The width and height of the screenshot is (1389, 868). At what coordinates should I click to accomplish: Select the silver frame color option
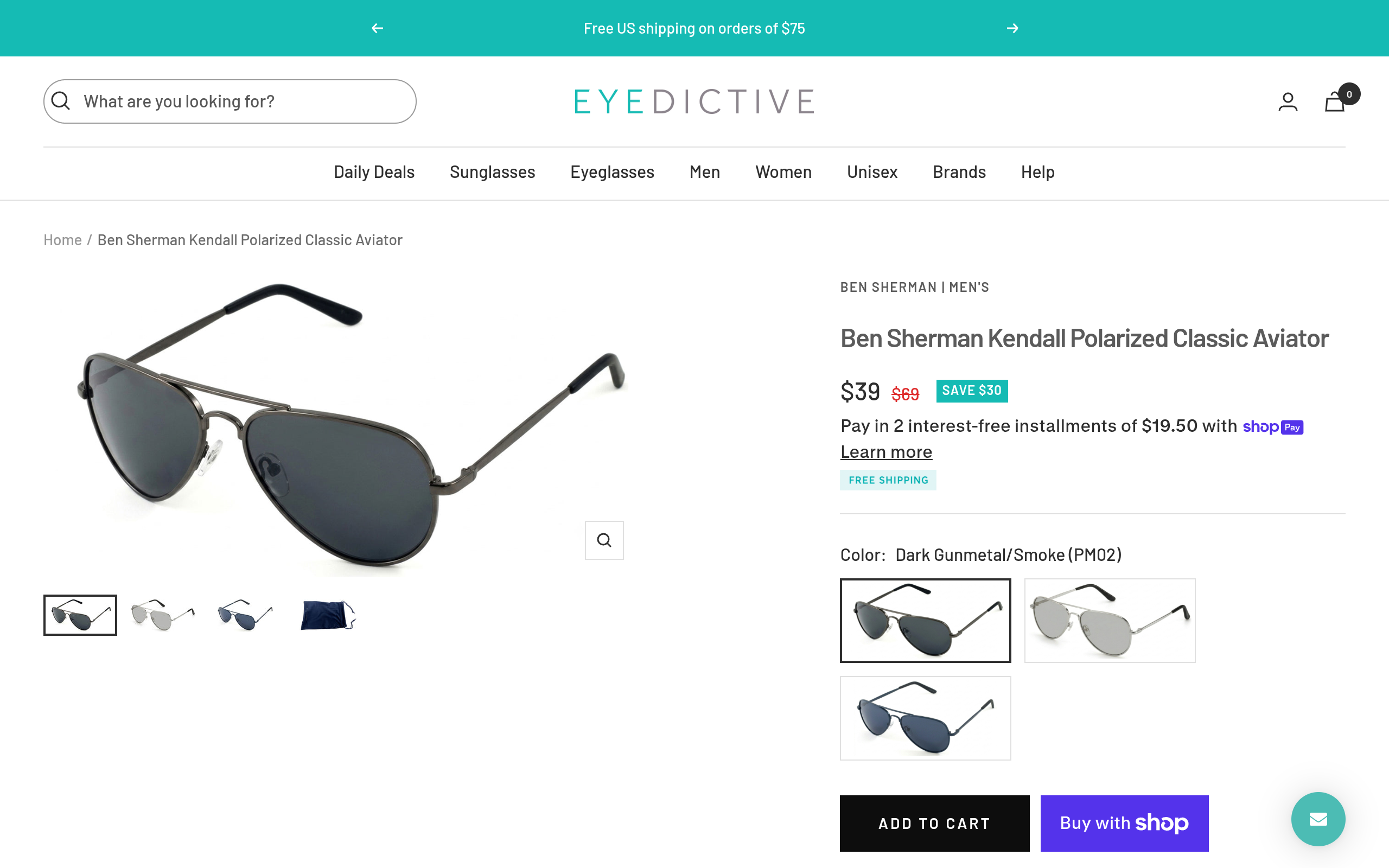[x=1110, y=620]
